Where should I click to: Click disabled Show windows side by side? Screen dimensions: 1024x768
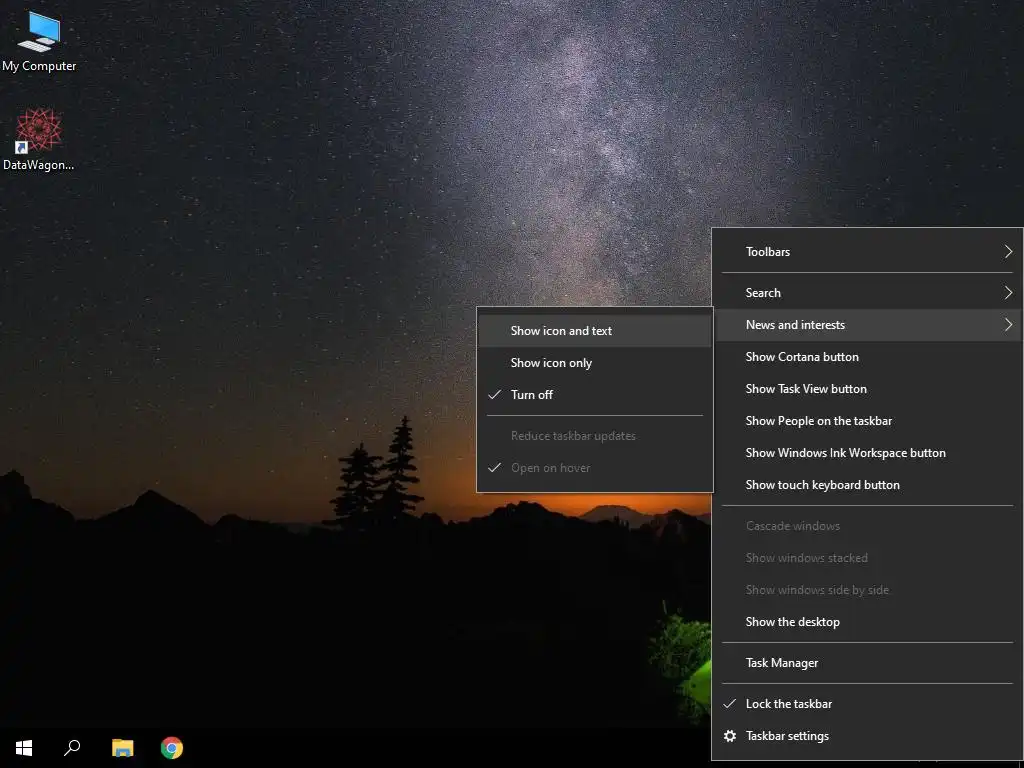click(867, 590)
